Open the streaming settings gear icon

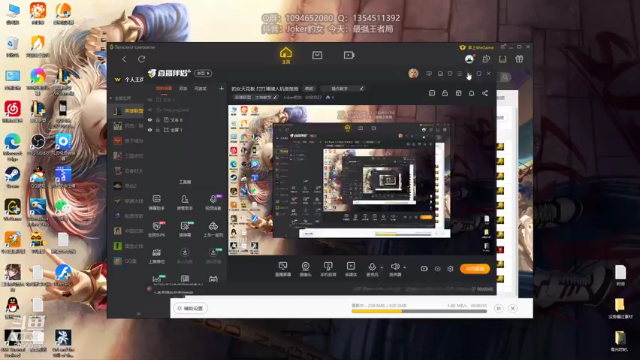(450, 269)
